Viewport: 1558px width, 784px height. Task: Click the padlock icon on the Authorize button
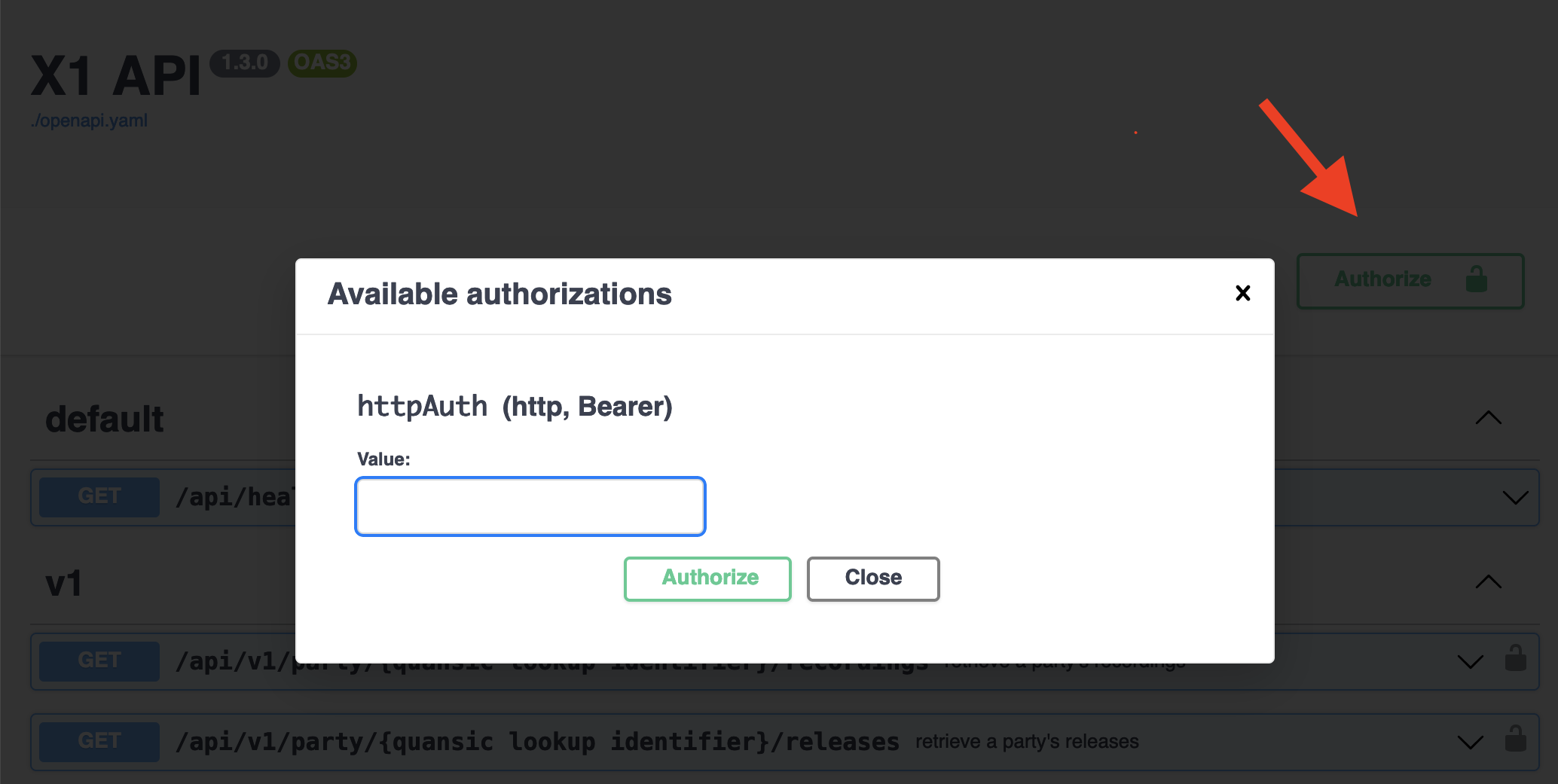click(1477, 279)
